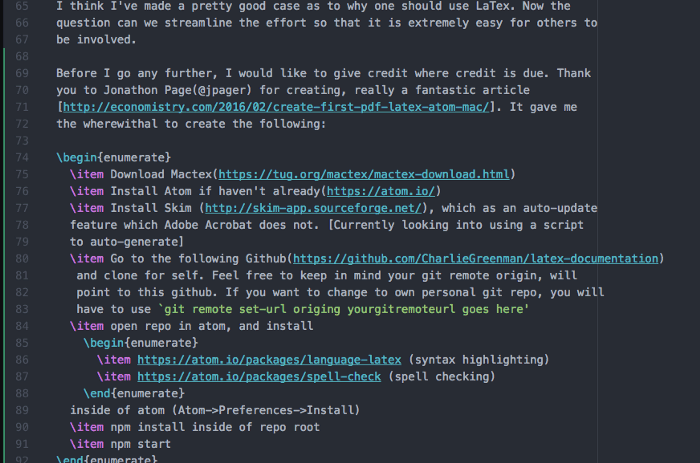Open the economistry.com article link
The height and width of the screenshot is (463, 700).
coord(276,107)
